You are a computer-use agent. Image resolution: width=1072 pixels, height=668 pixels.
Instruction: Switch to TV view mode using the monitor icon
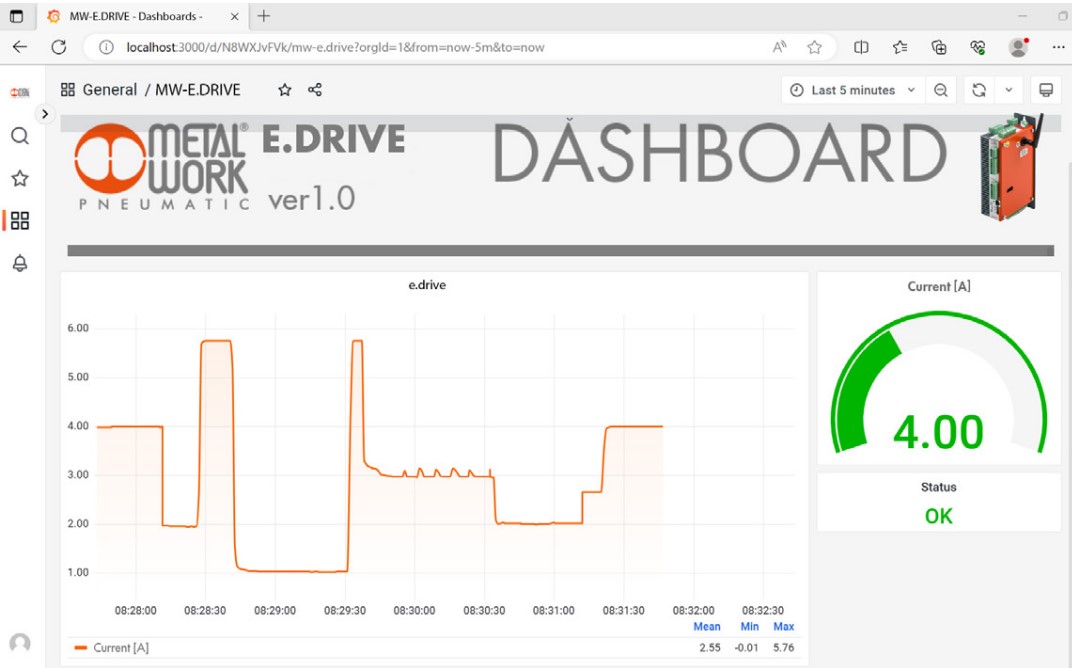click(1046, 90)
